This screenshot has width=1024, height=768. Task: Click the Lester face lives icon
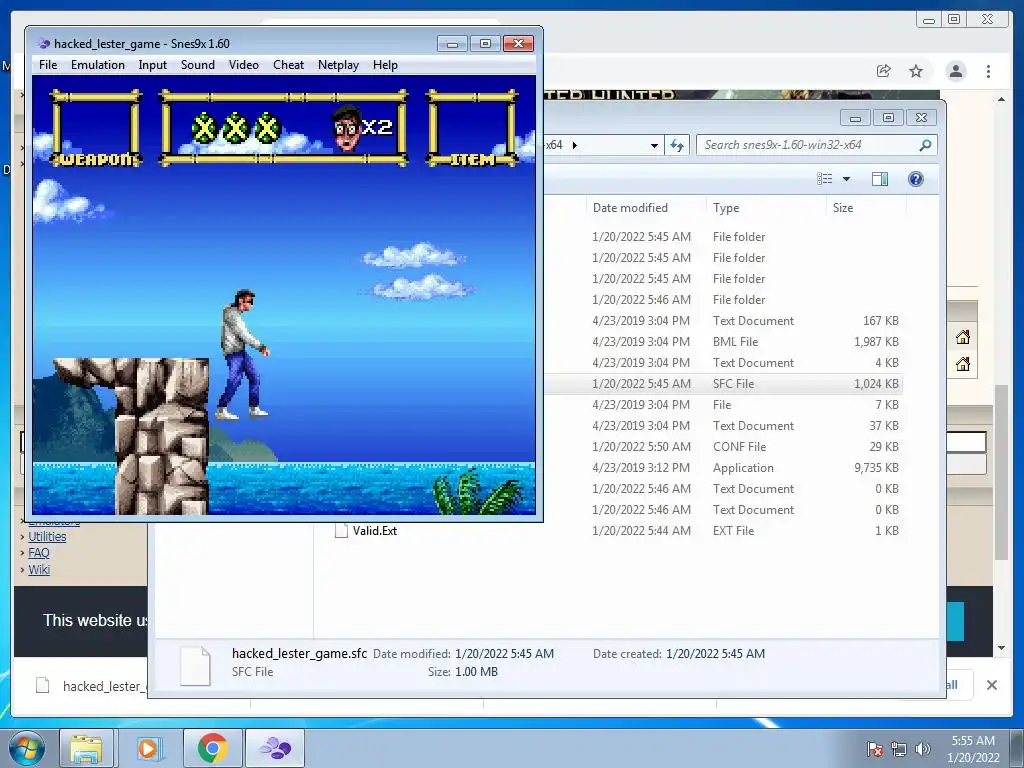[x=347, y=127]
